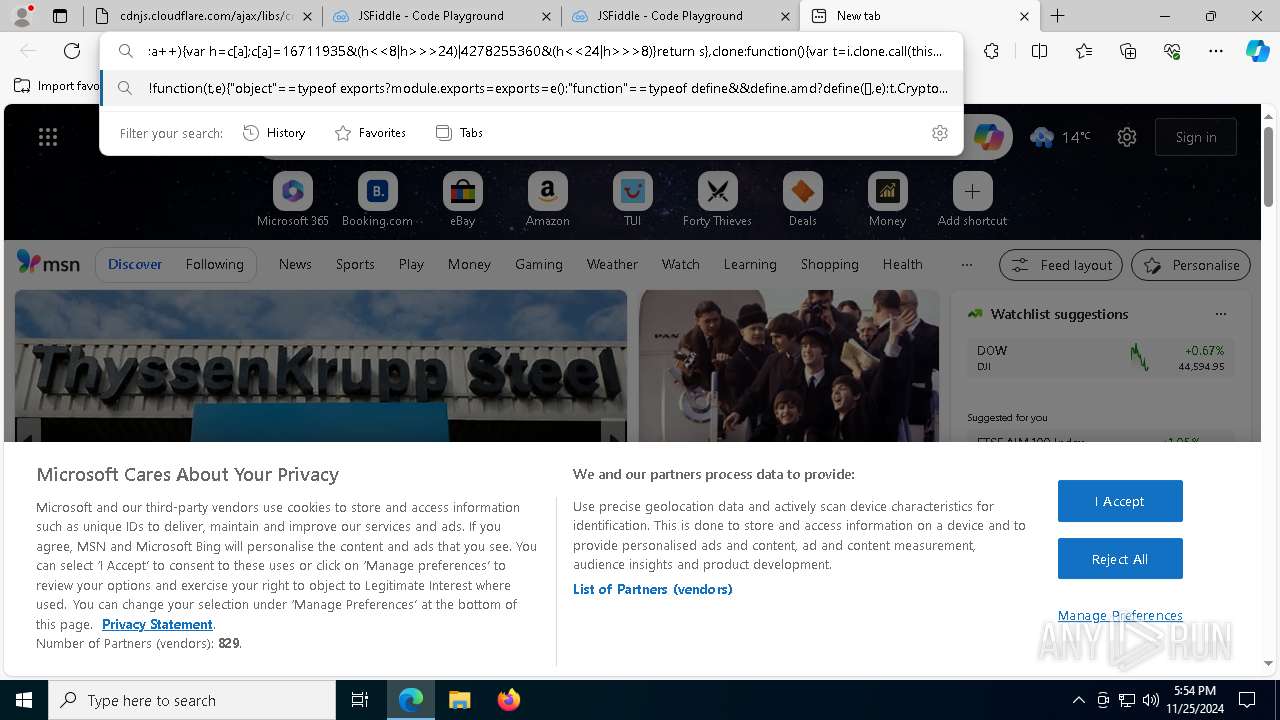Select the Discover feed tab
Screen dimensions: 1280x720
click(x=135, y=264)
